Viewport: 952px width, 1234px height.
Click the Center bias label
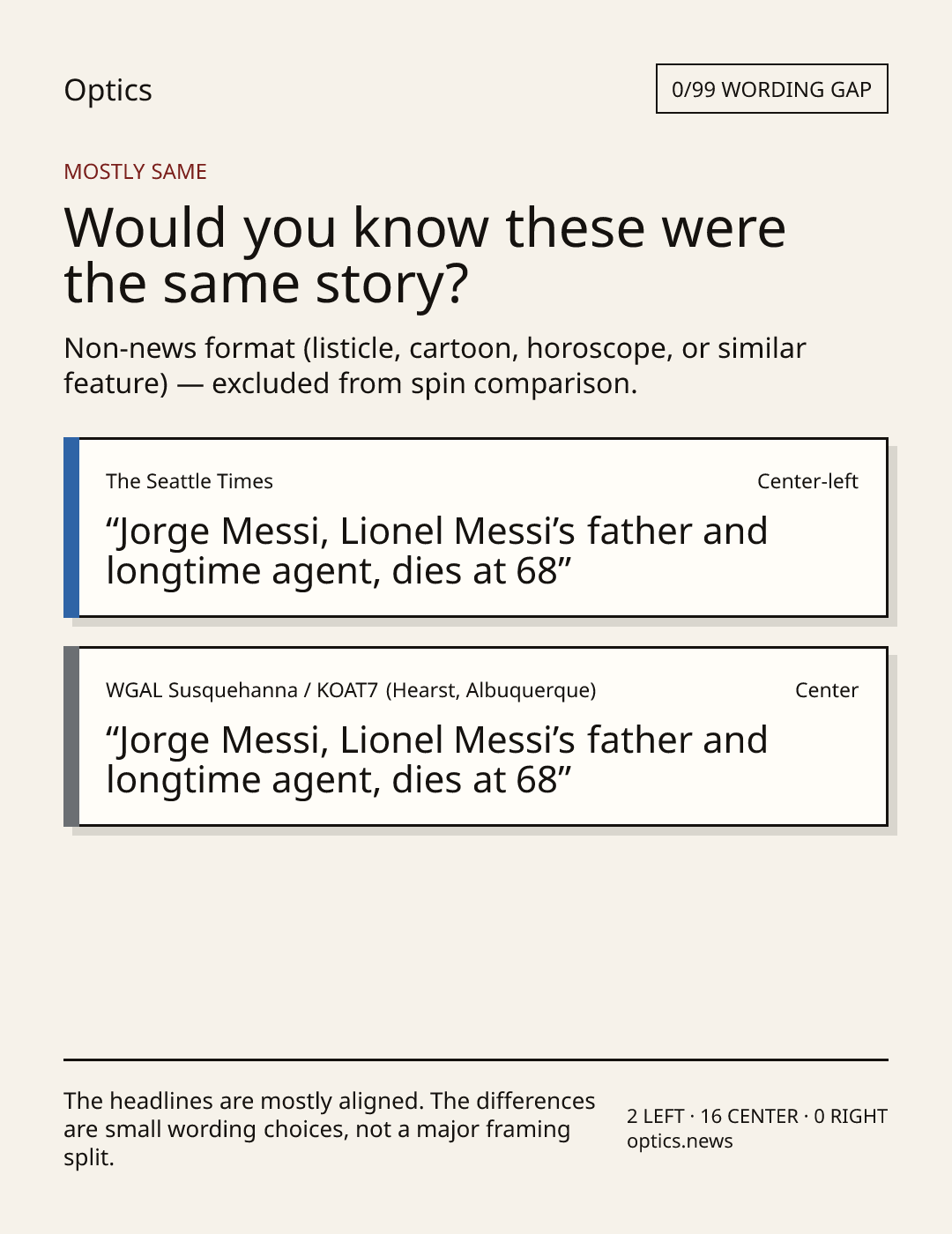coord(827,690)
